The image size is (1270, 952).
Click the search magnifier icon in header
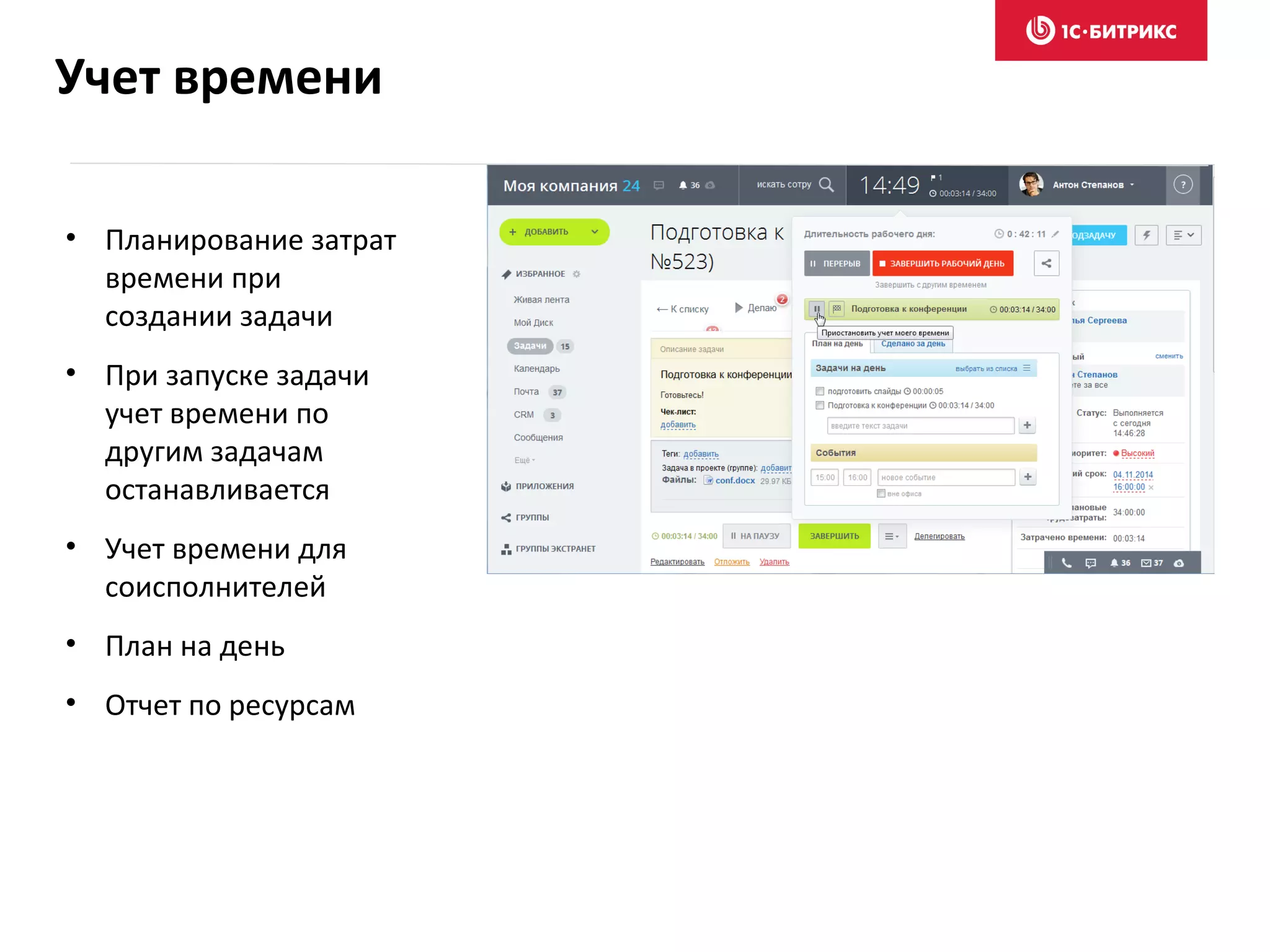(x=826, y=184)
